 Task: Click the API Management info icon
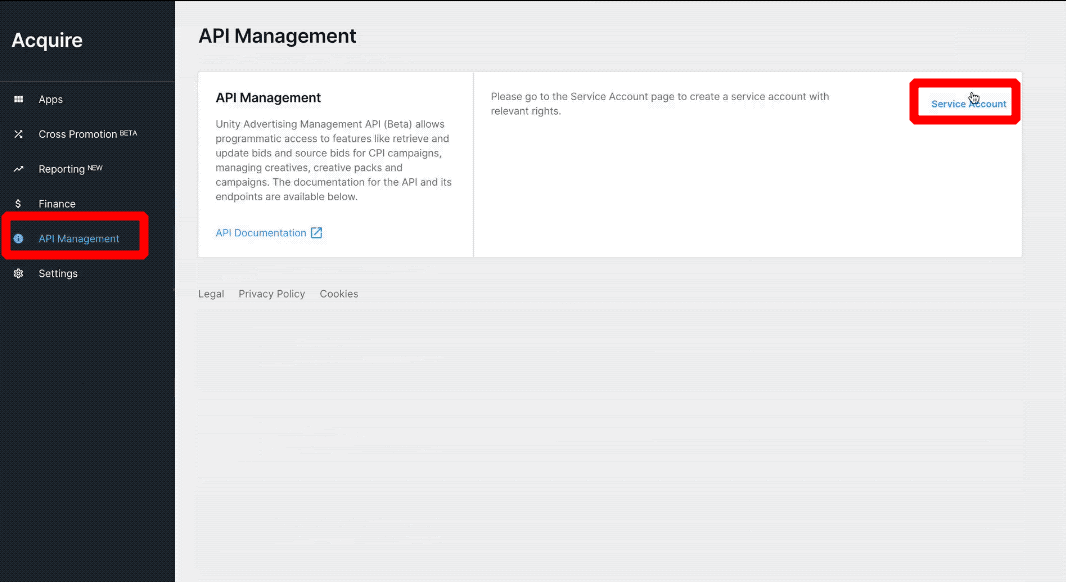click(18, 239)
